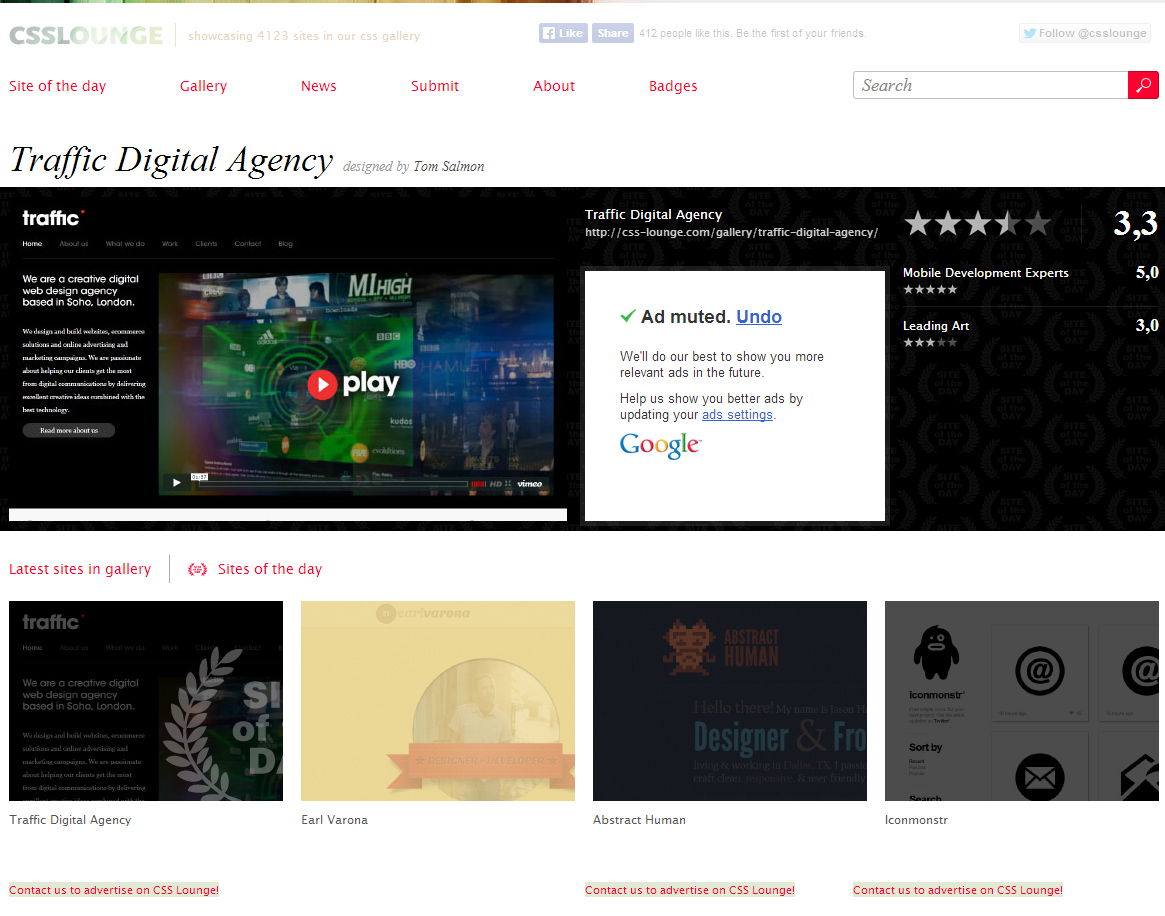Undo the muted ad
The height and width of the screenshot is (916, 1165).
pyautogui.click(x=759, y=316)
